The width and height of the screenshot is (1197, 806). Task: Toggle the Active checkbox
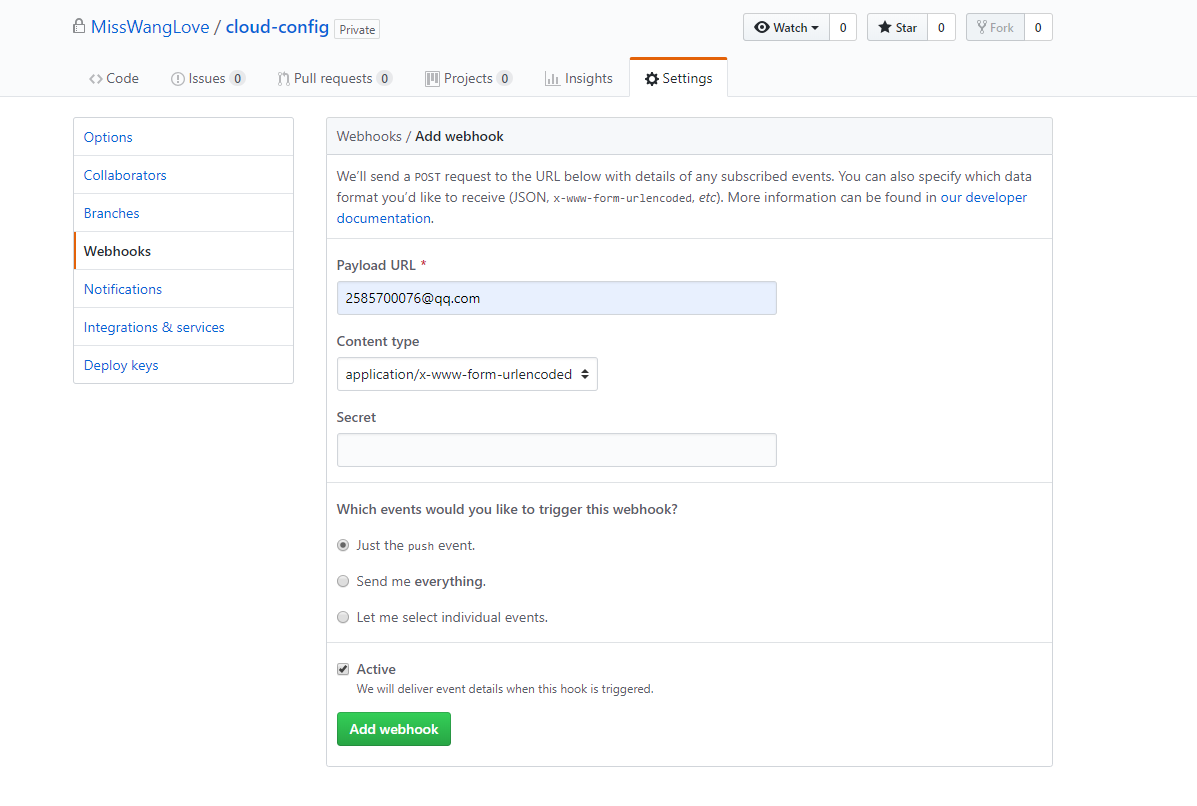pos(343,669)
